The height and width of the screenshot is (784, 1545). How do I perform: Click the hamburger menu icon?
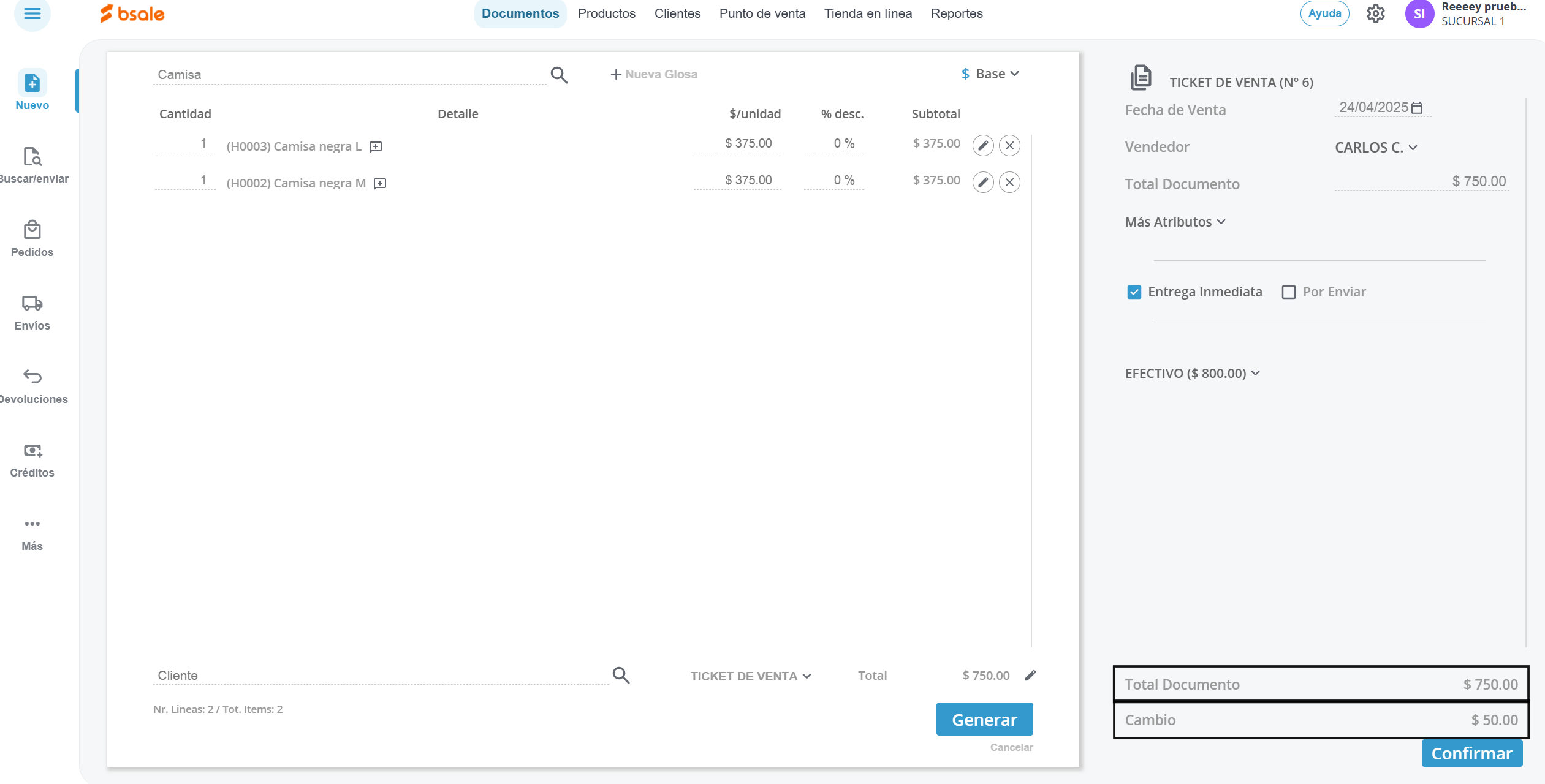pyautogui.click(x=32, y=13)
